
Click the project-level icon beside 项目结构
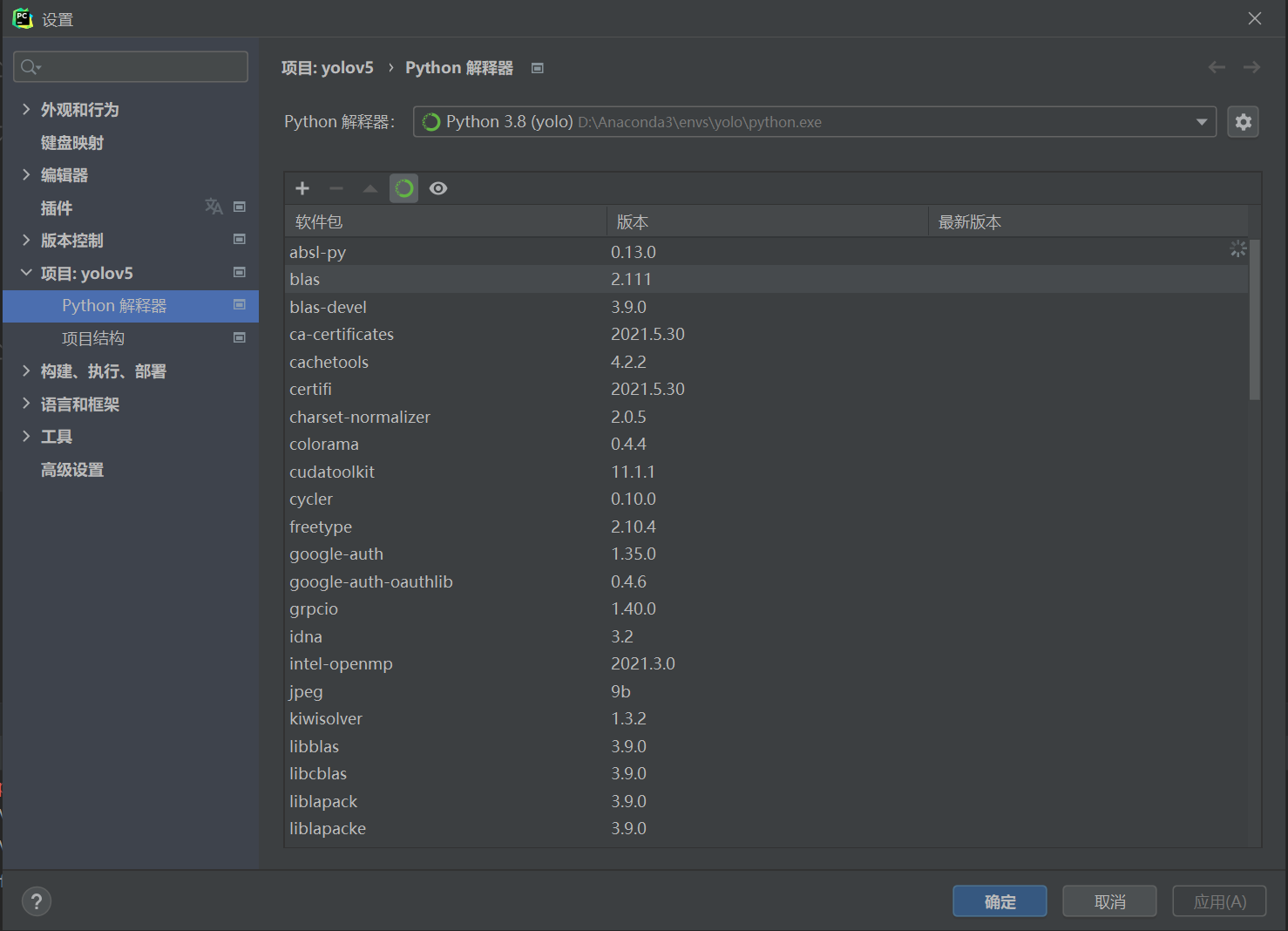coord(240,337)
